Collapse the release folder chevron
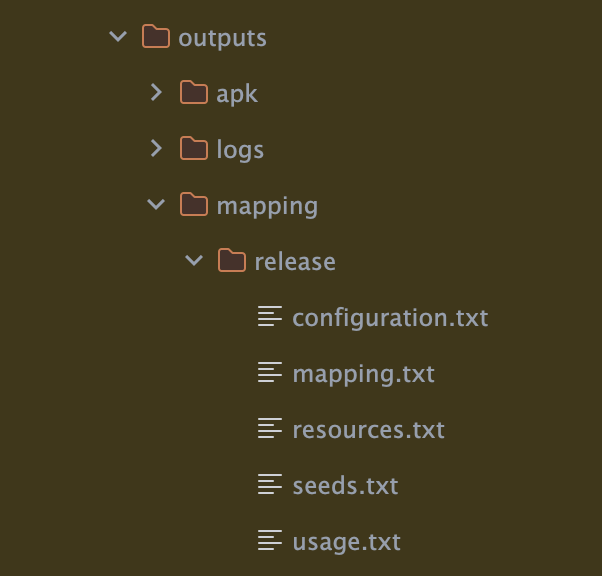 click(x=194, y=261)
